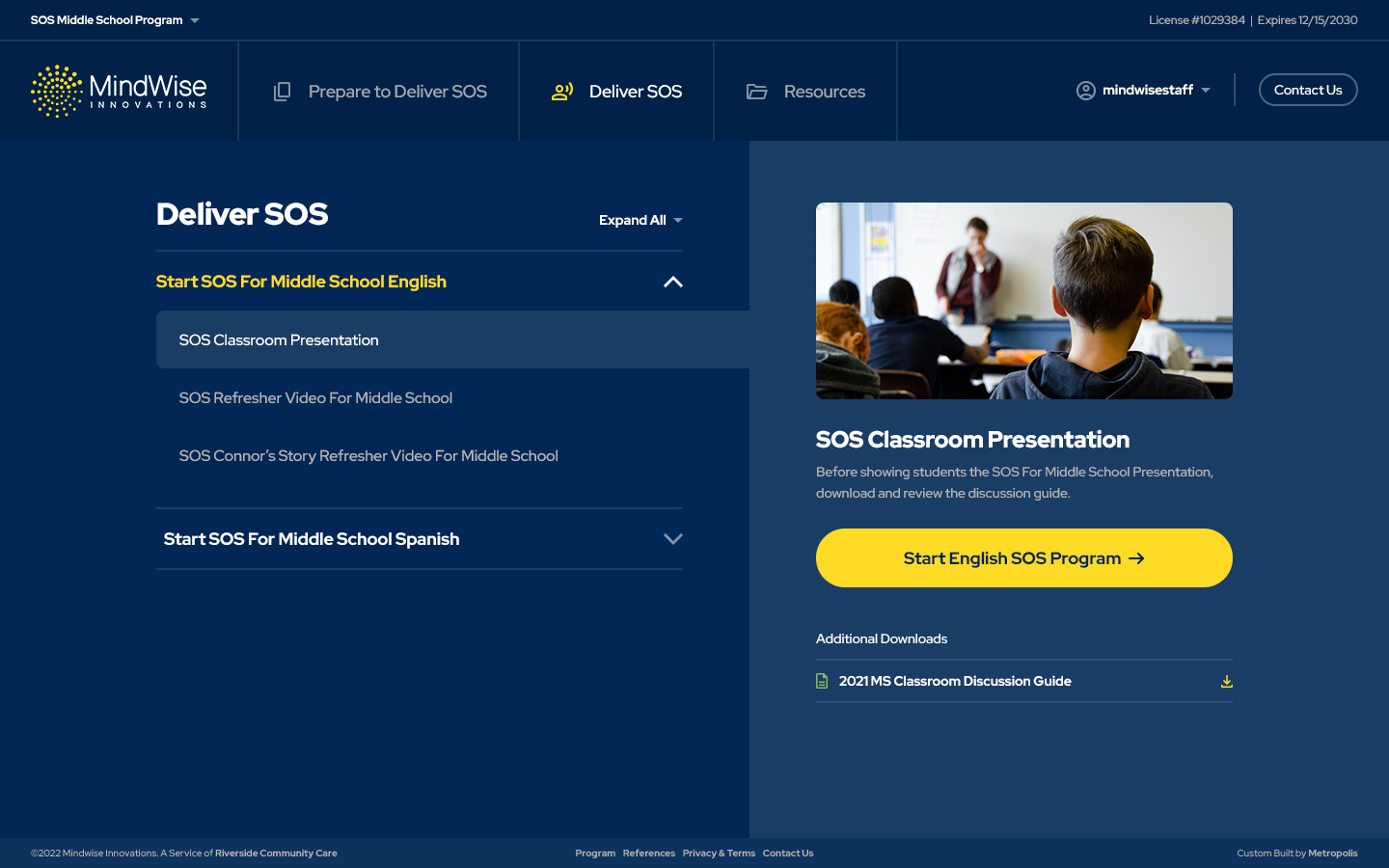The height and width of the screenshot is (868, 1389).
Task: Click the Contact Us header button
Action: (1307, 90)
